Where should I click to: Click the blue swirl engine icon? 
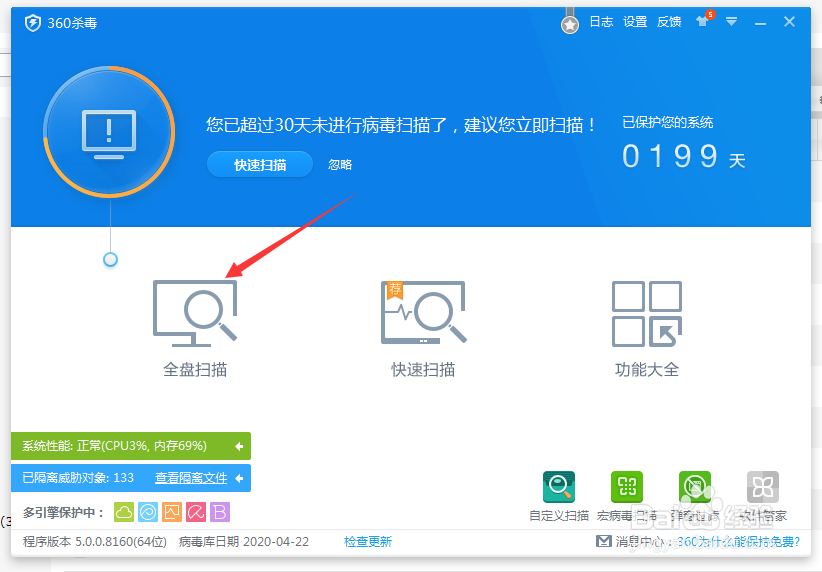pos(148,512)
